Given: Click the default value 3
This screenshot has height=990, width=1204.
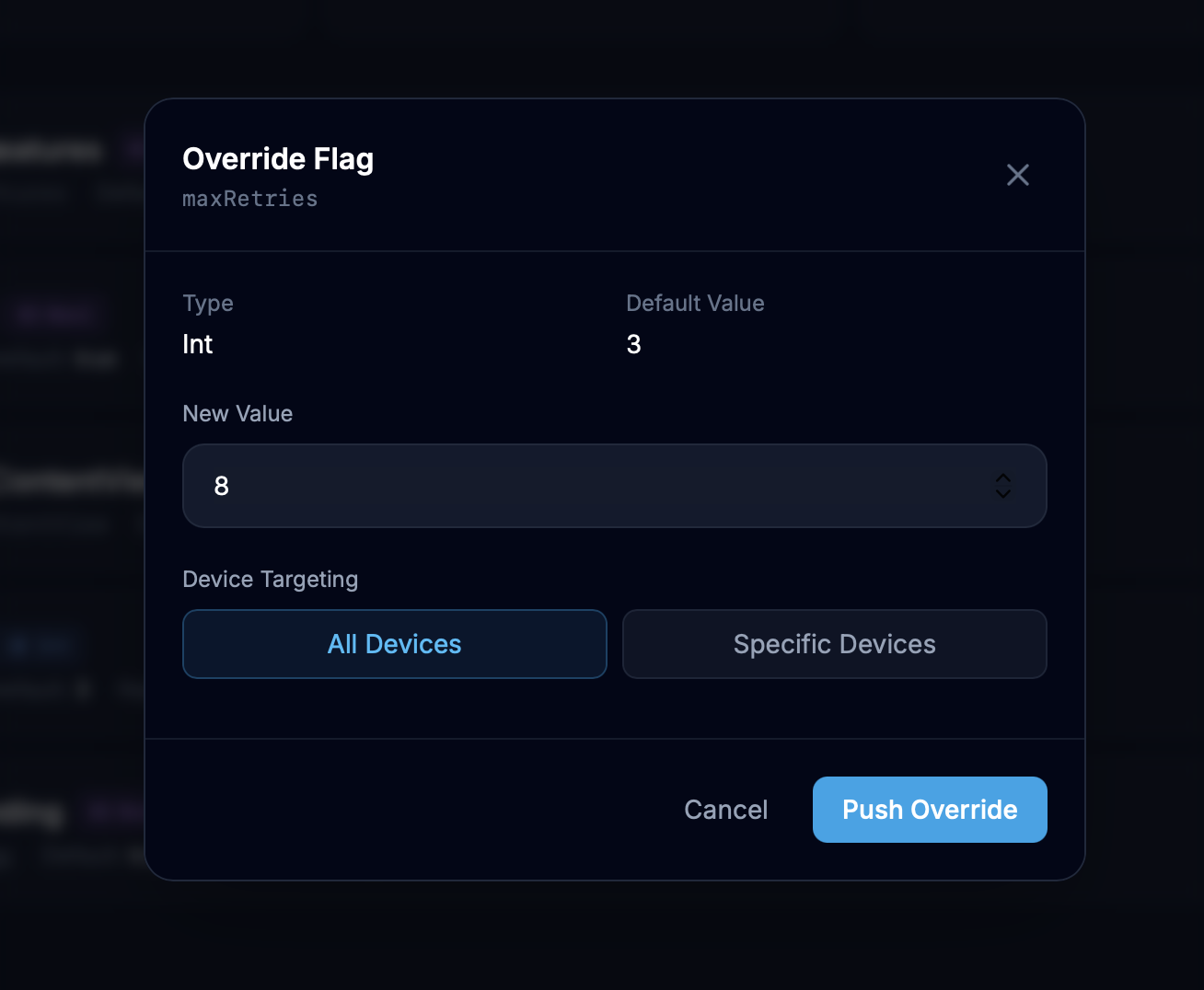Looking at the screenshot, I should click(x=633, y=344).
